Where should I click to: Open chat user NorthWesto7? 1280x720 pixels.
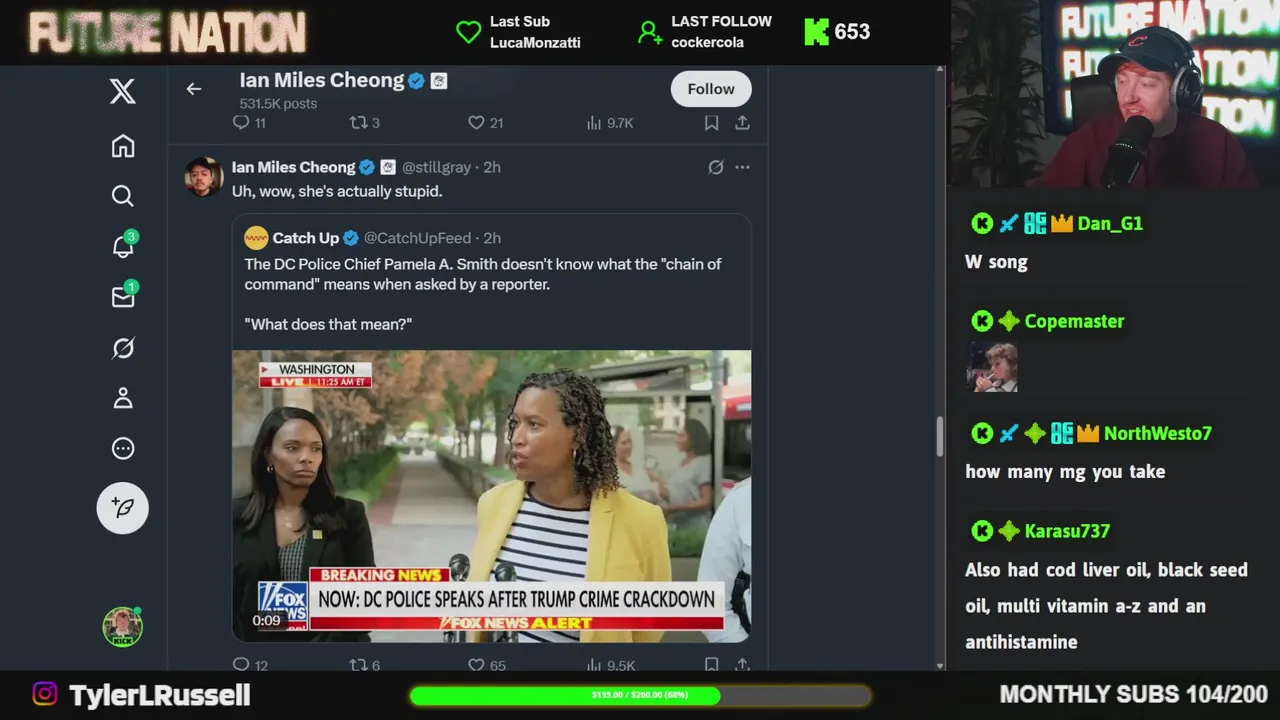click(1157, 434)
